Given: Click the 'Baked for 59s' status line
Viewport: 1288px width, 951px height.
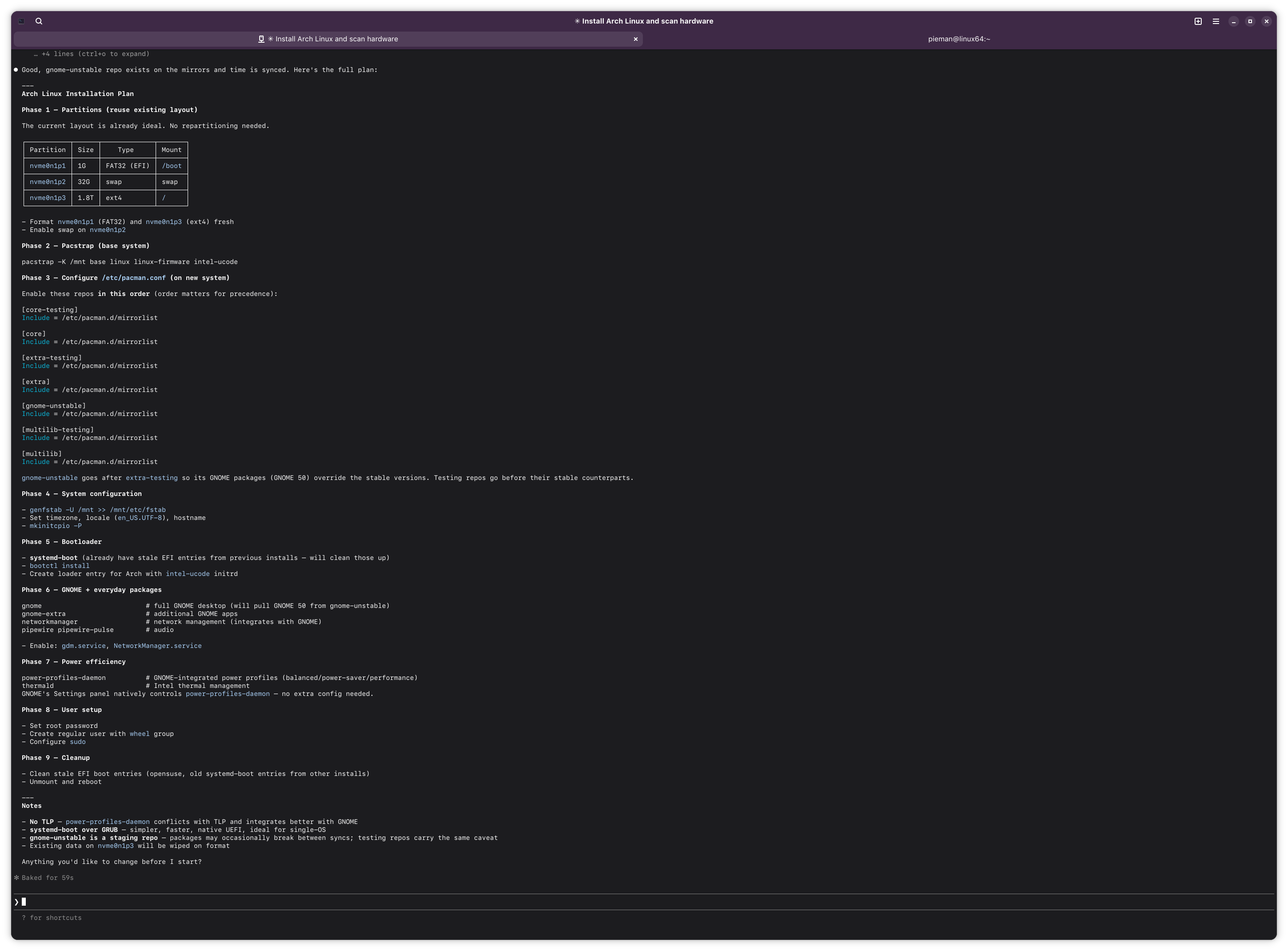Looking at the screenshot, I should point(47,878).
